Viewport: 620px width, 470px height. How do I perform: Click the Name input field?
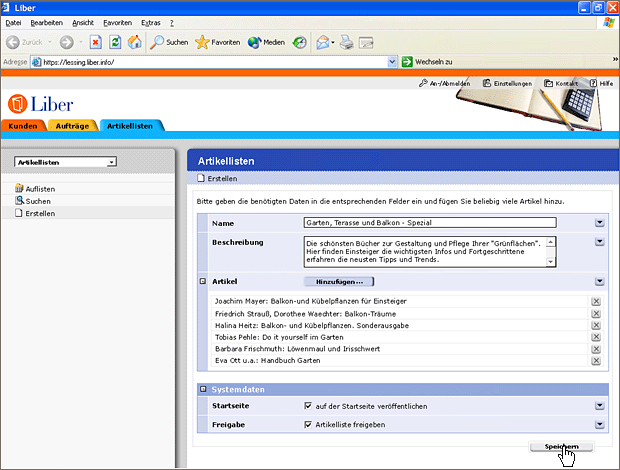(x=430, y=223)
